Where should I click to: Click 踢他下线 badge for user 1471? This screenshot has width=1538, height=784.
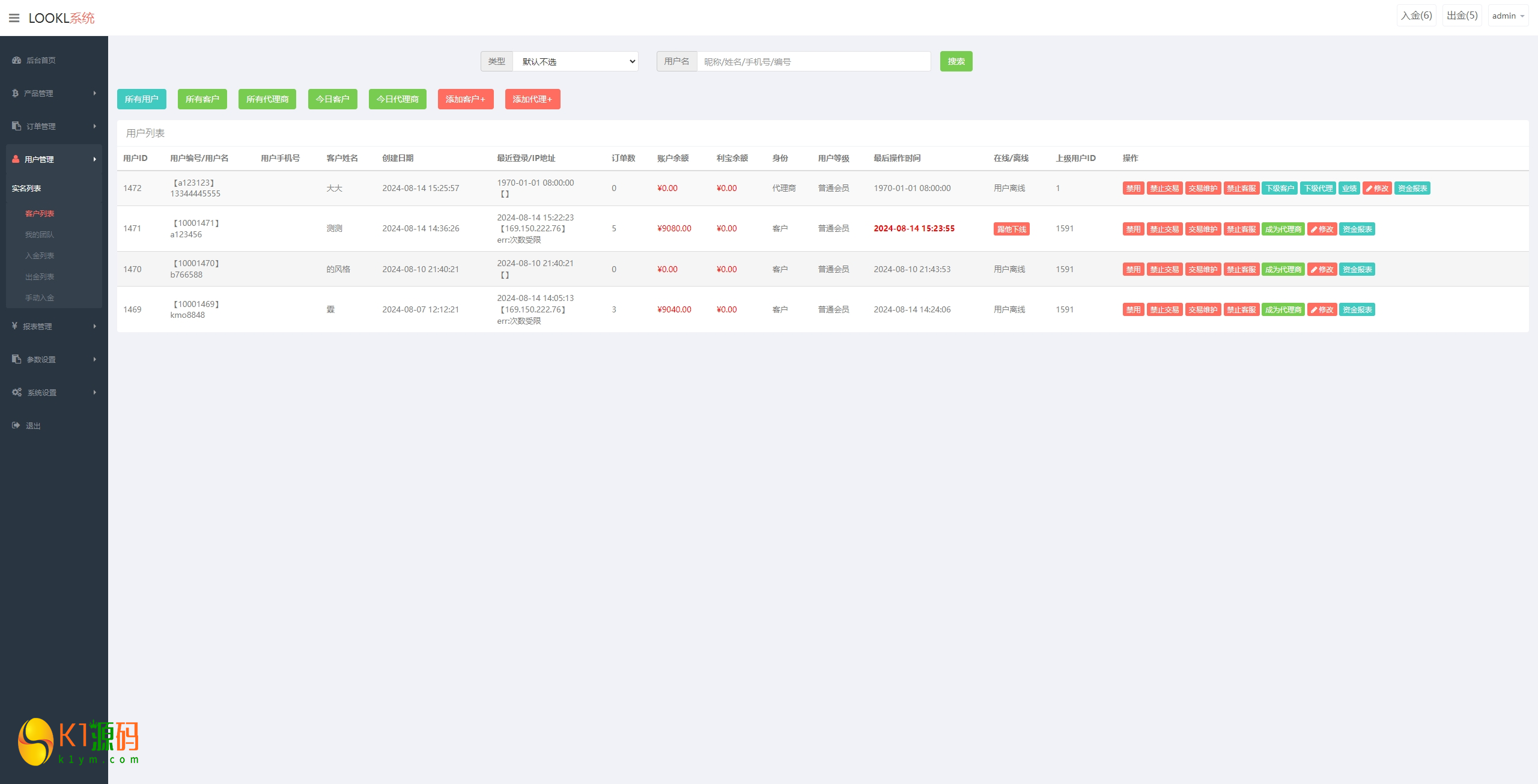click(x=1011, y=229)
